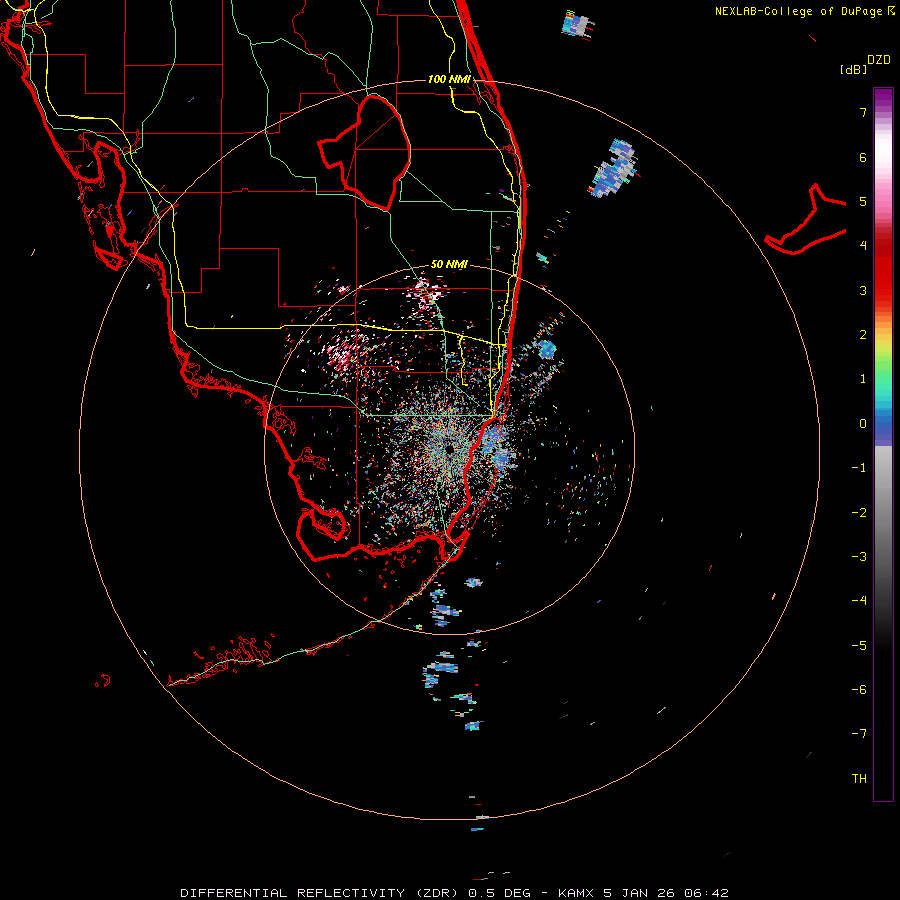Click the -2 value on color scale
This screenshot has width=900, height=900.
(859, 513)
